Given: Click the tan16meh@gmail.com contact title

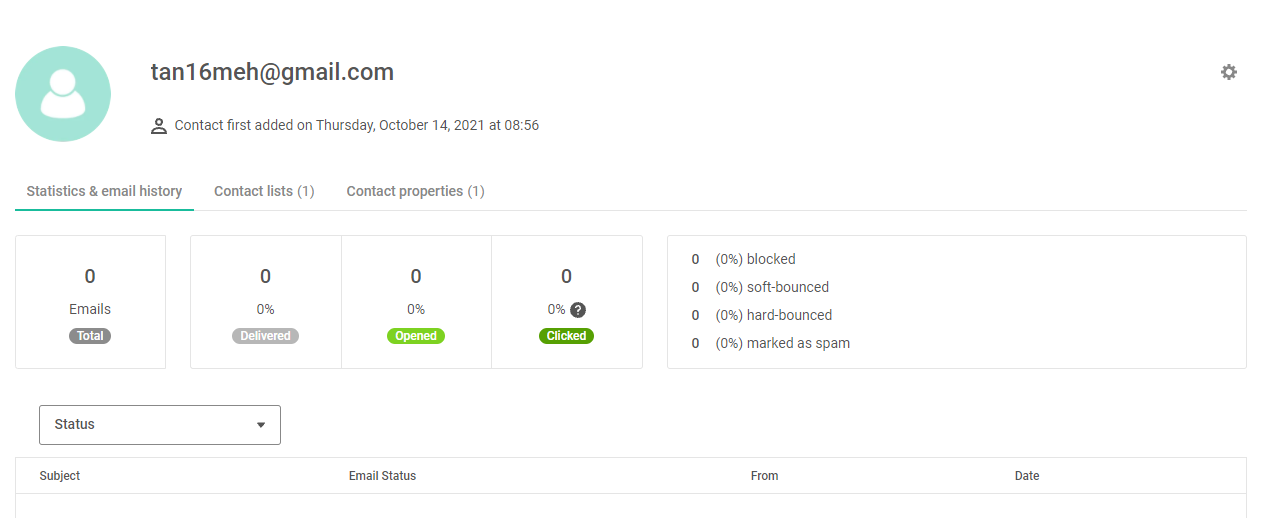Looking at the screenshot, I should pyautogui.click(x=272, y=72).
